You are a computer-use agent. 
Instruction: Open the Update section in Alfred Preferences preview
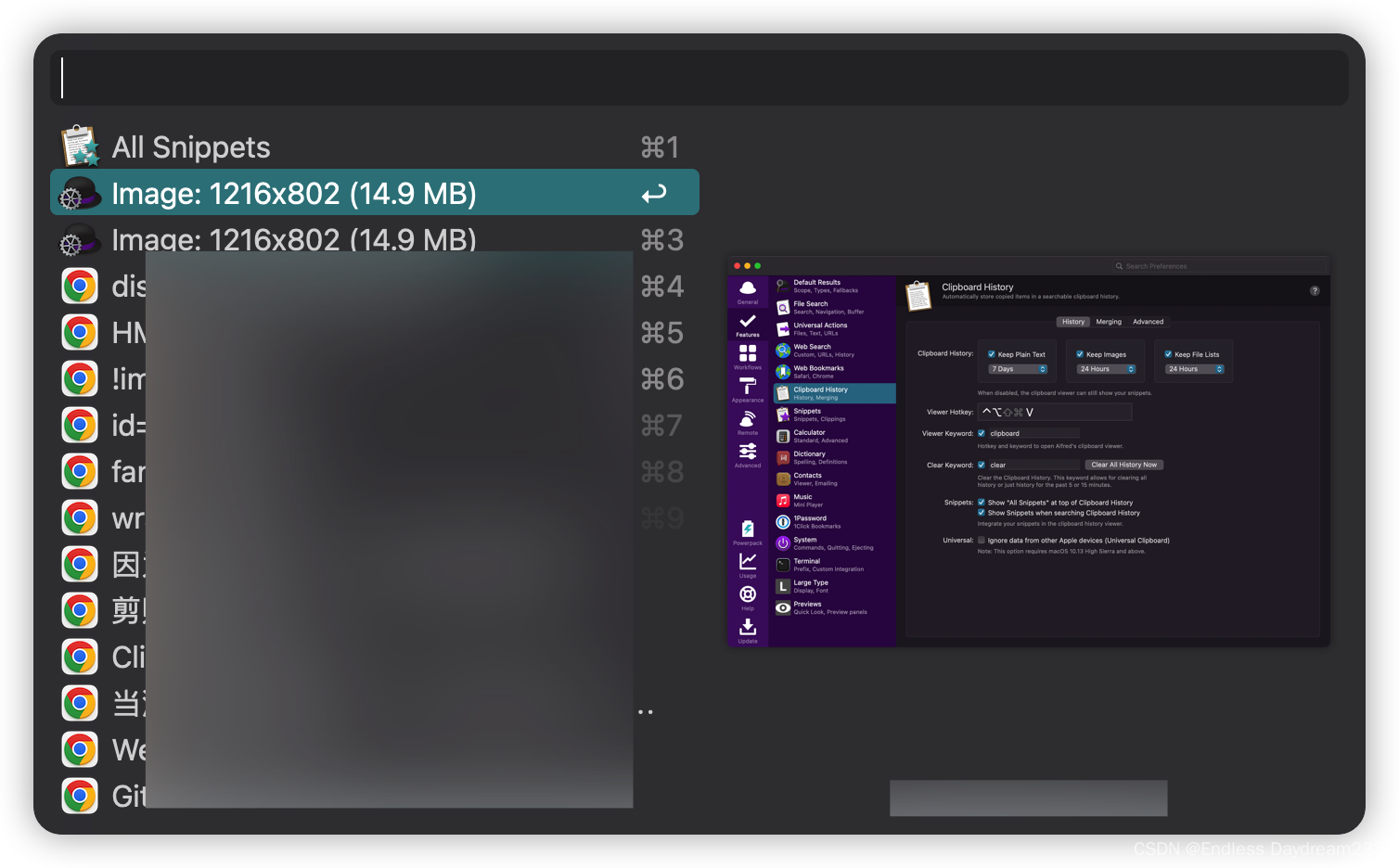click(x=748, y=631)
